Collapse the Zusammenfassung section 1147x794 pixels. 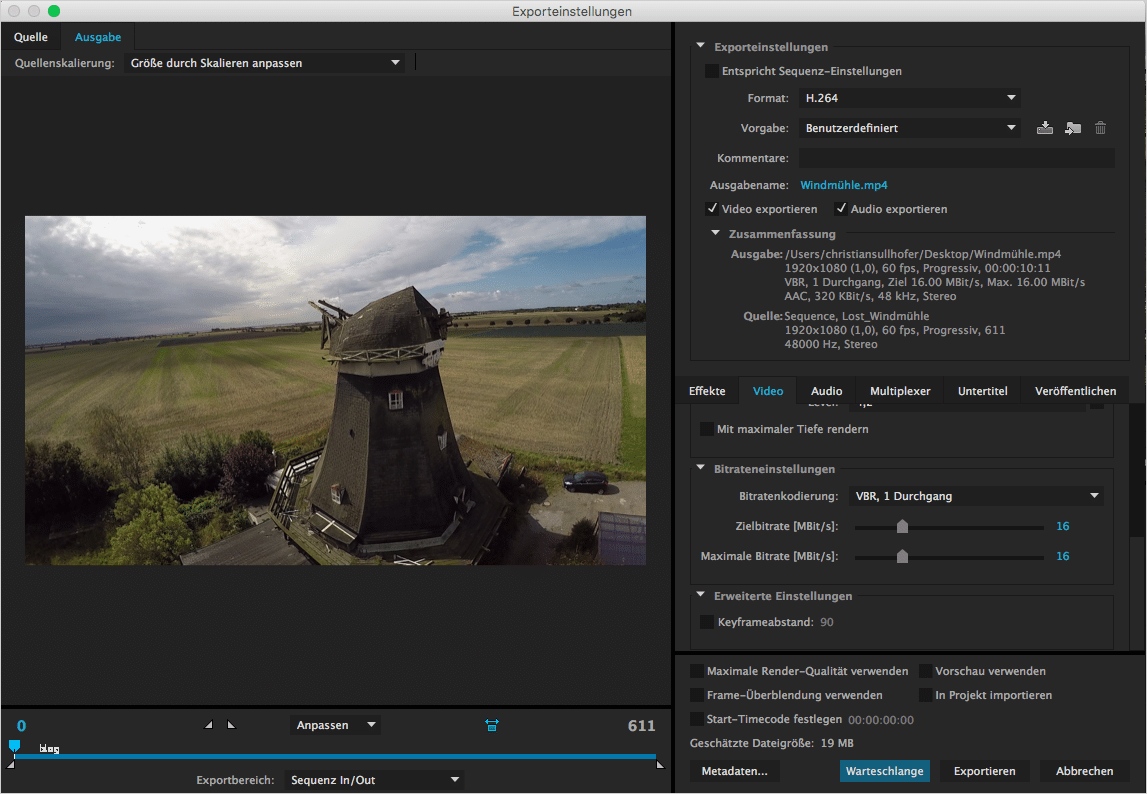click(715, 234)
